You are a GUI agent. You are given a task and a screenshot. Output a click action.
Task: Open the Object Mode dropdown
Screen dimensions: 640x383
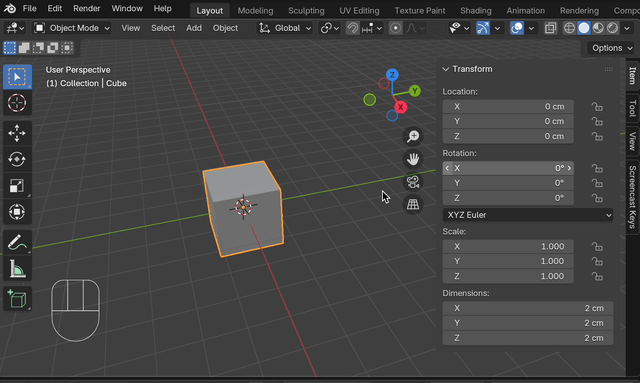point(72,28)
